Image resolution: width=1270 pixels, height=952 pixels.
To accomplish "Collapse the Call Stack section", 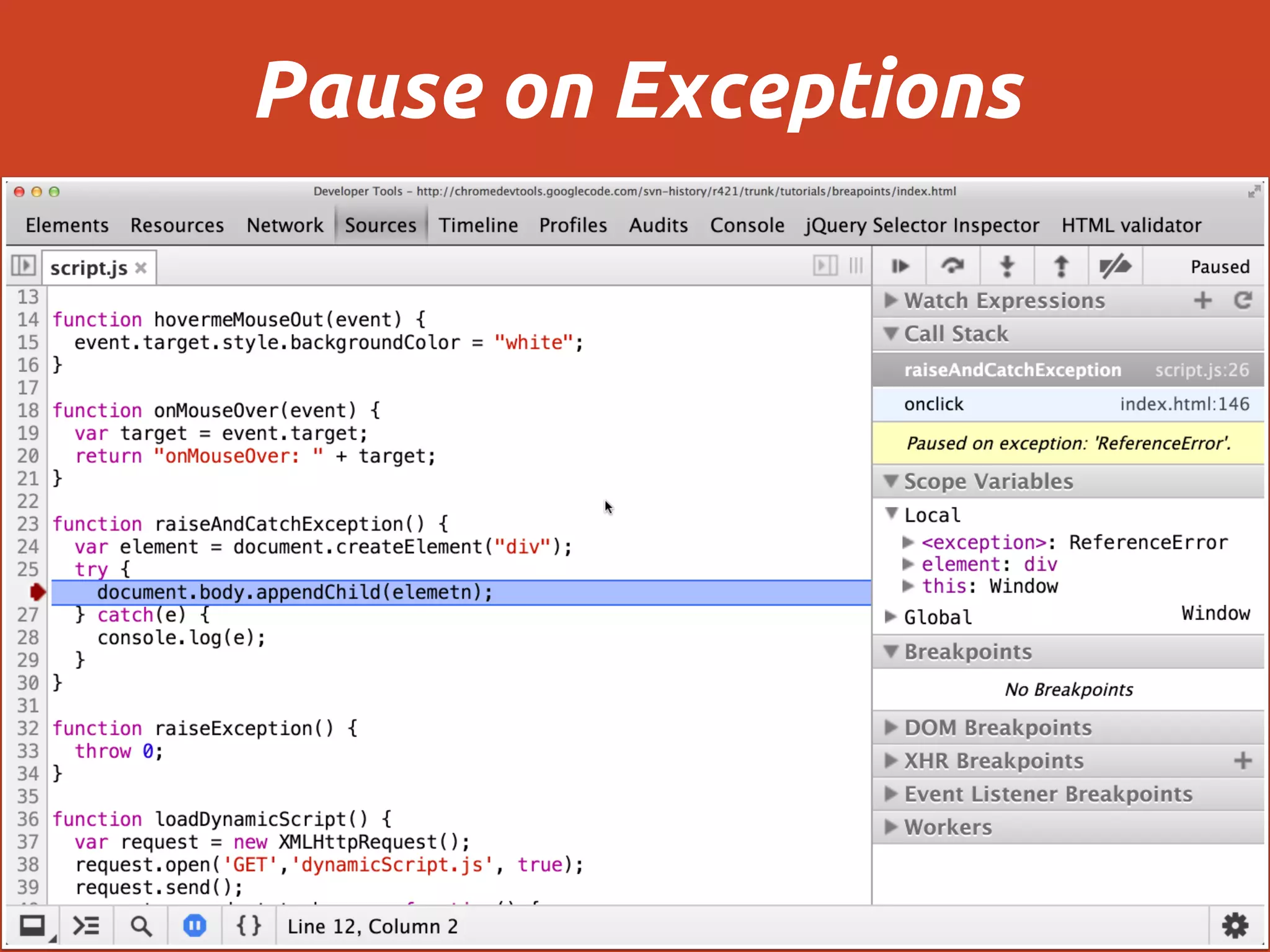I will (x=891, y=333).
